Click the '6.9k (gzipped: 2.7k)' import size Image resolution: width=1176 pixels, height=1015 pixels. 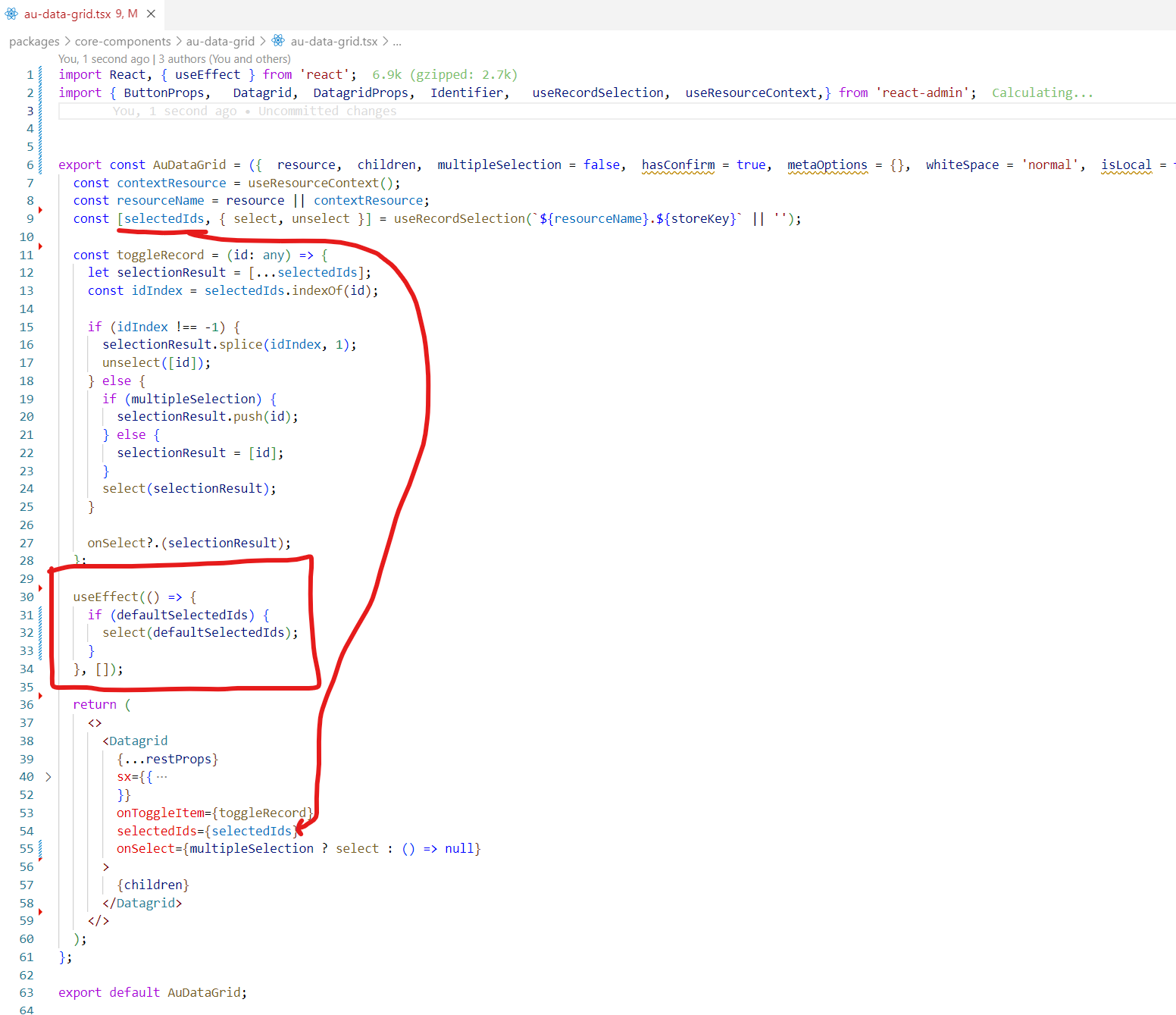pyautogui.click(x=444, y=74)
